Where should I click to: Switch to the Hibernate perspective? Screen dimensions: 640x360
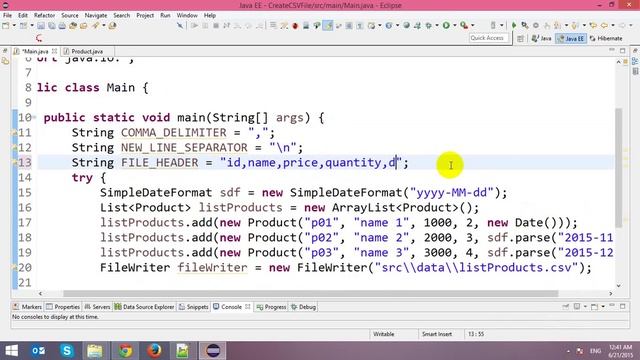606,38
